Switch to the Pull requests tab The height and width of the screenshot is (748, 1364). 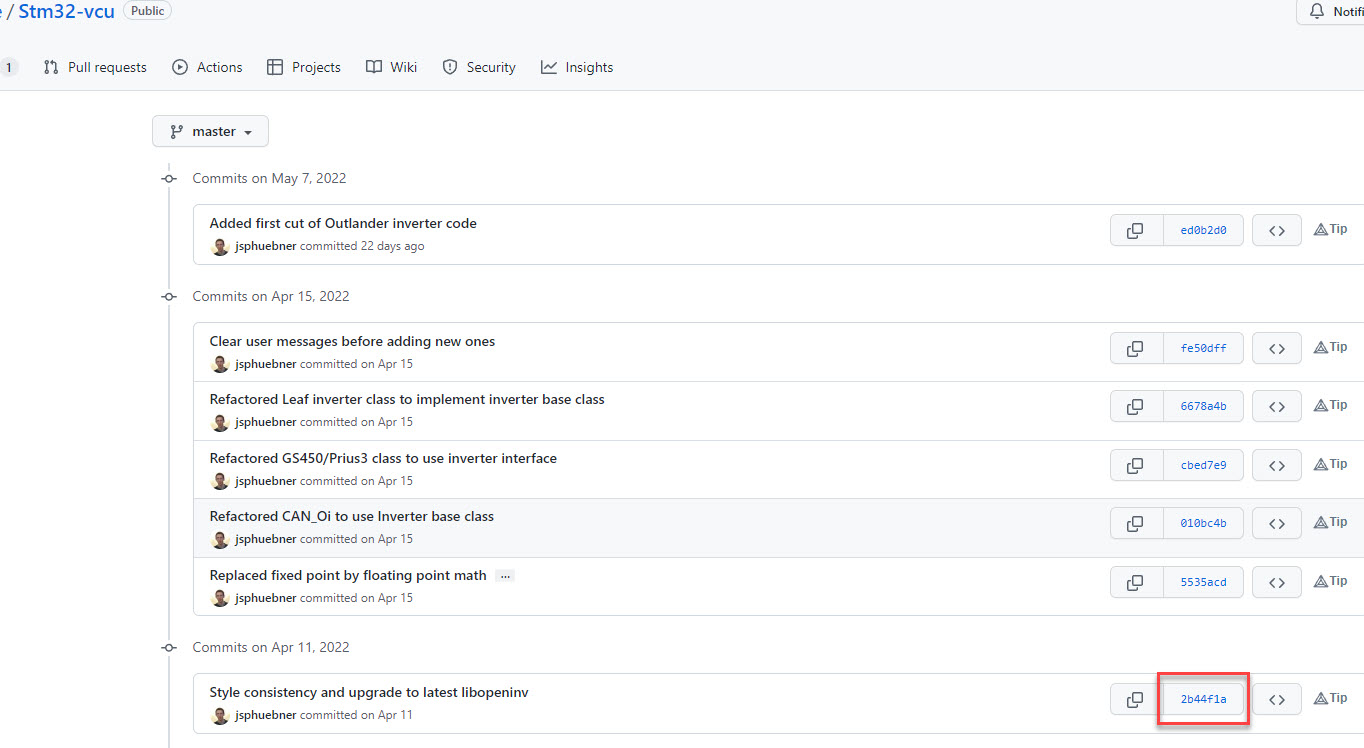[x=95, y=67]
